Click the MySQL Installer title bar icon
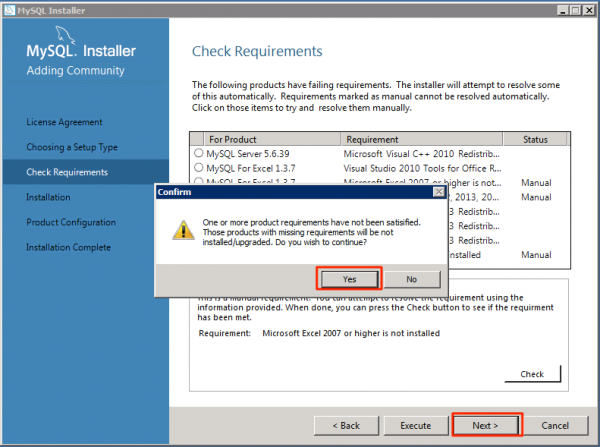 click(10, 10)
